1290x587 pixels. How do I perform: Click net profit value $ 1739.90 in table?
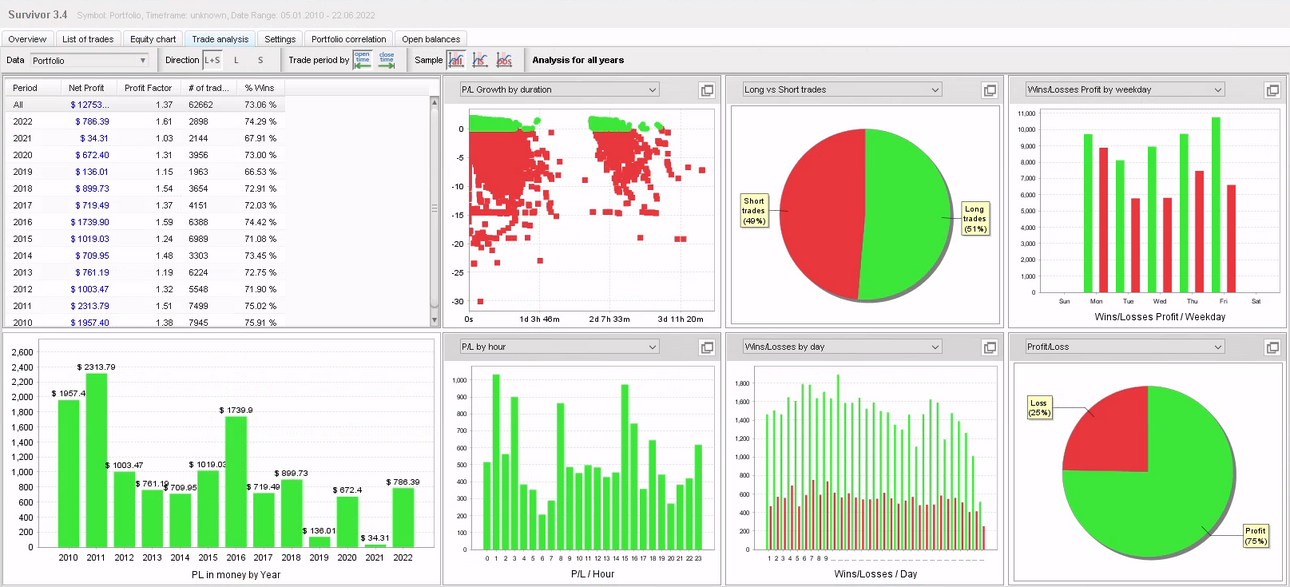pos(90,222)
